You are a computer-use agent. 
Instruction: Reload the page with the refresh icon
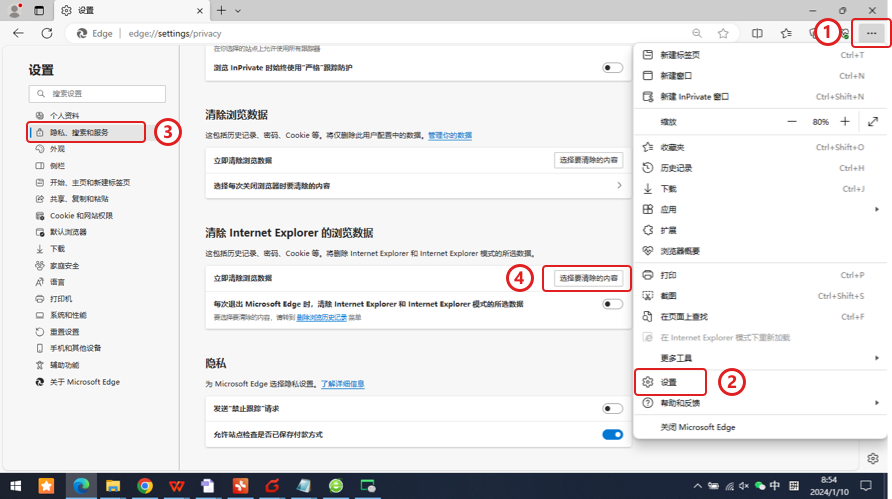[x=47, y=34]
